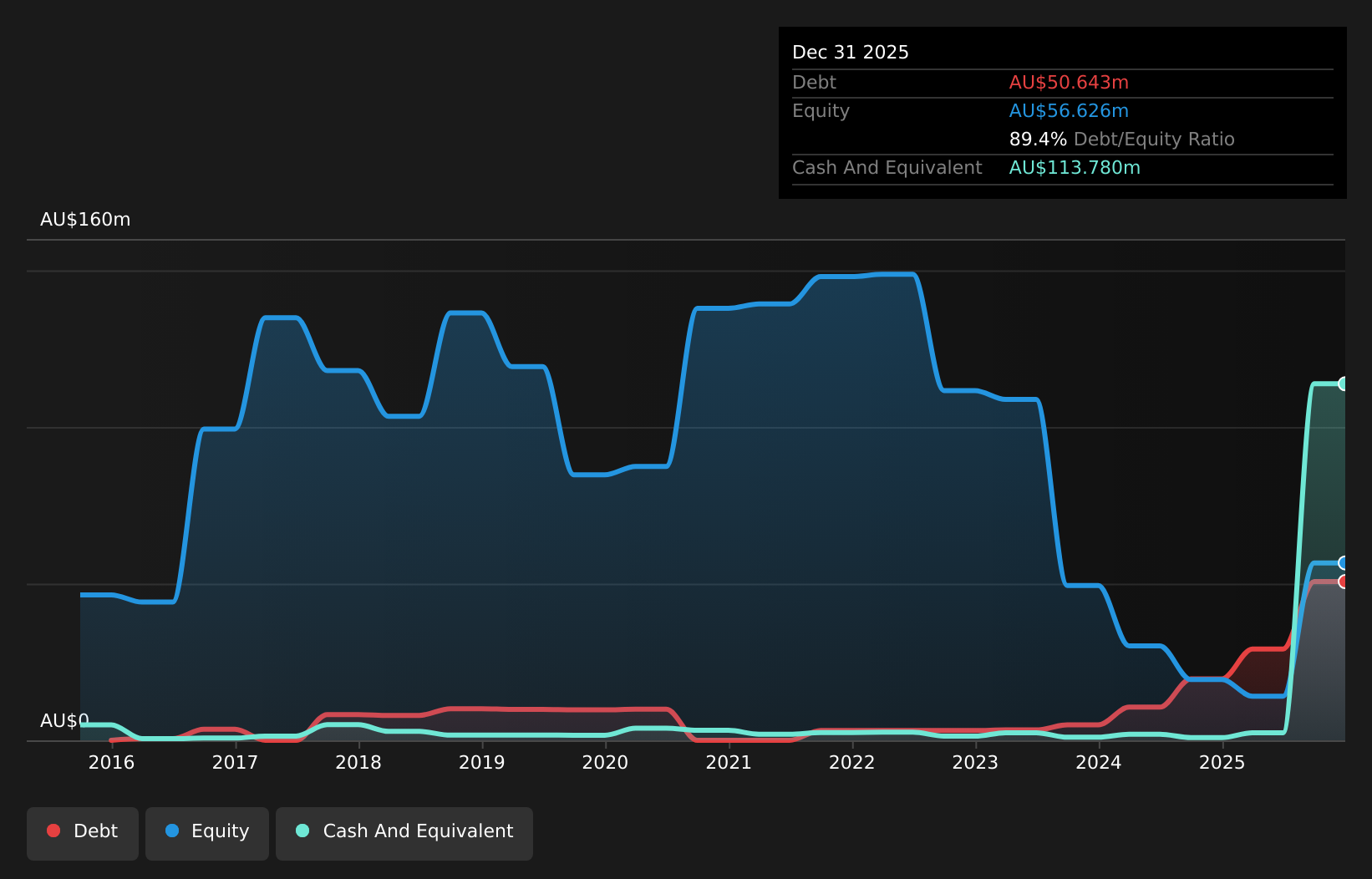Click the Dec 31 2025 tooltip date
The image size is (1372, 879).
point(851,53)
